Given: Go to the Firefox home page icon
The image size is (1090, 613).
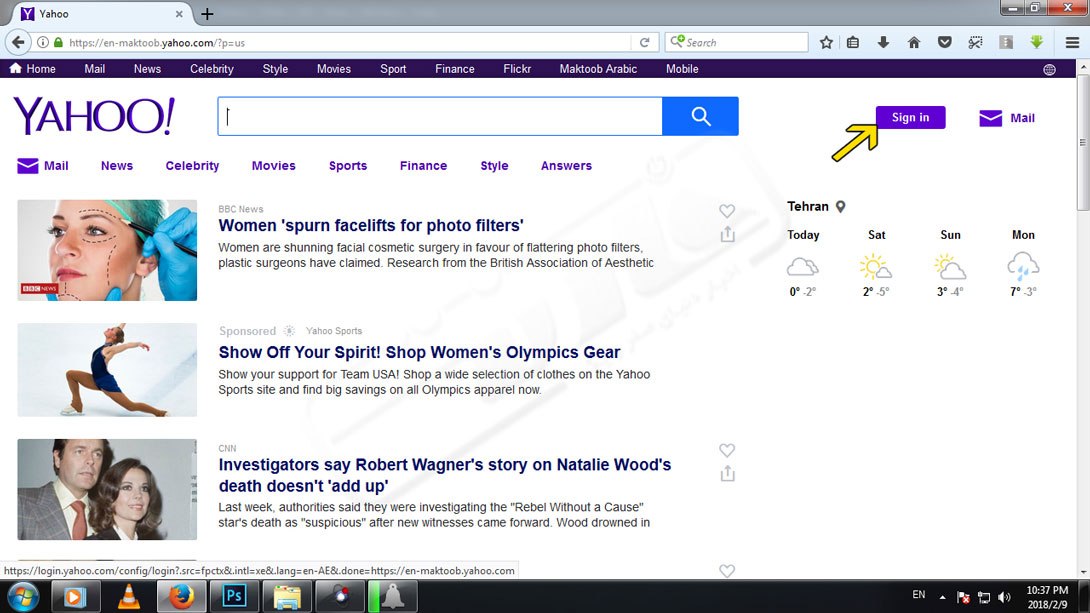Looking at the screenshot, I should (x=914, y=42).
